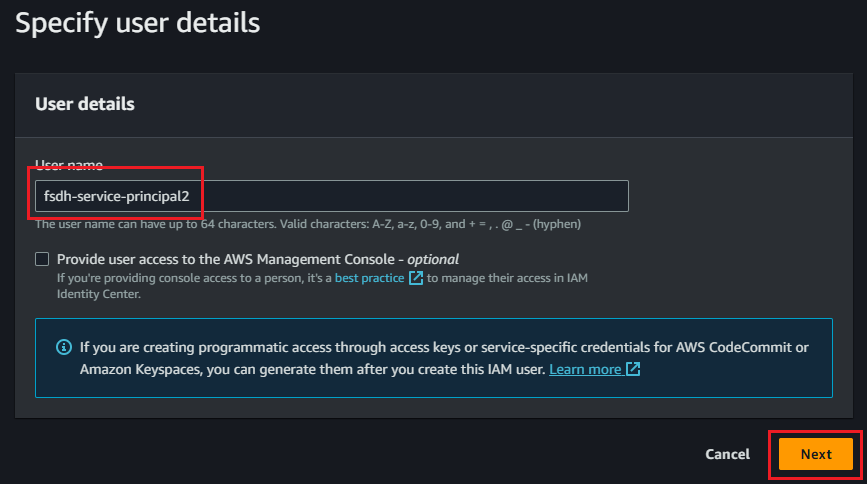Click the word optional in checkbox label
Image resolution: width=867 pixels, height=484 pixels.
click(432, 259)
